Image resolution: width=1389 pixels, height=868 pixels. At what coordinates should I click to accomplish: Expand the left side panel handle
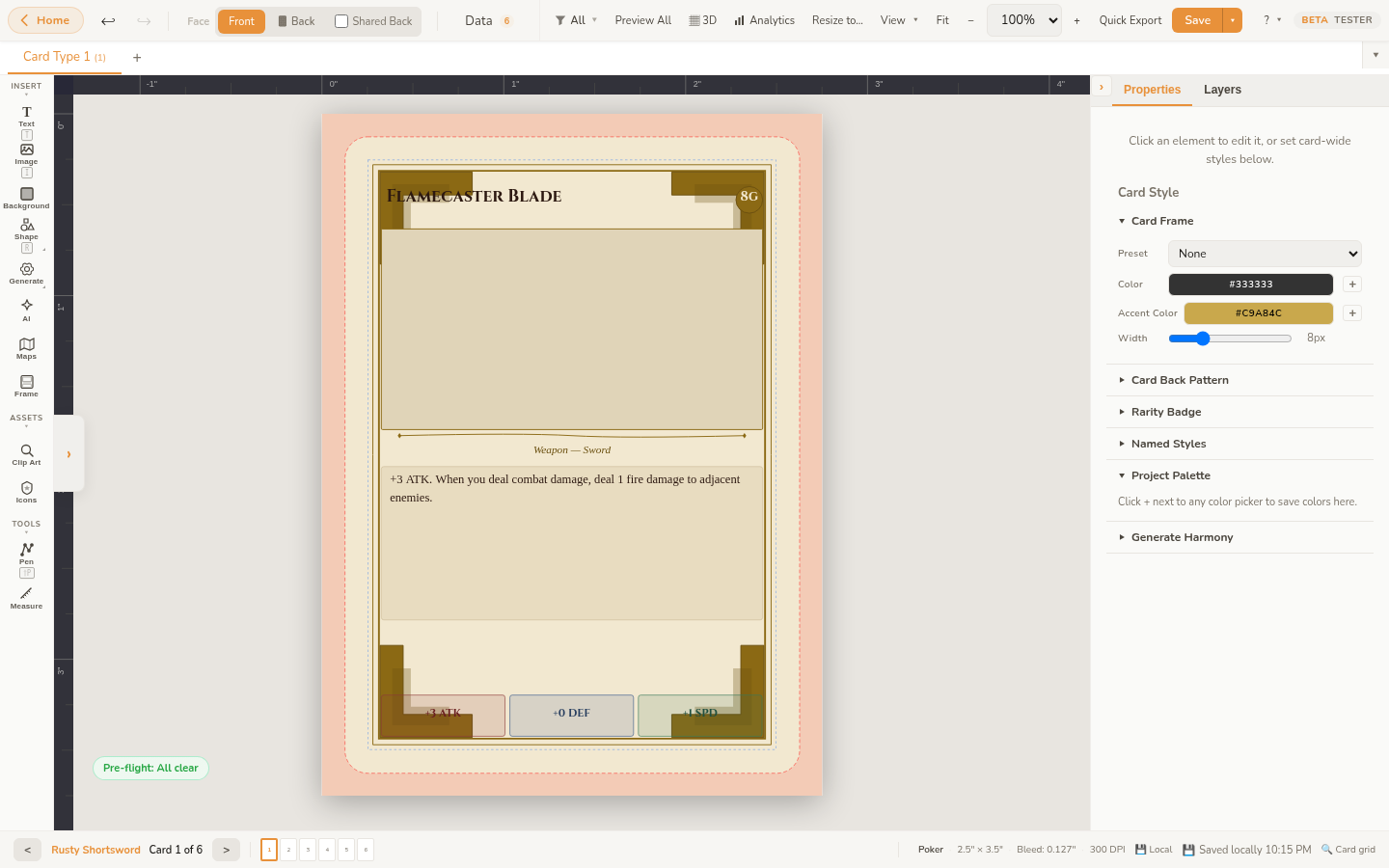pyautogui.click(x=68, y=453)
